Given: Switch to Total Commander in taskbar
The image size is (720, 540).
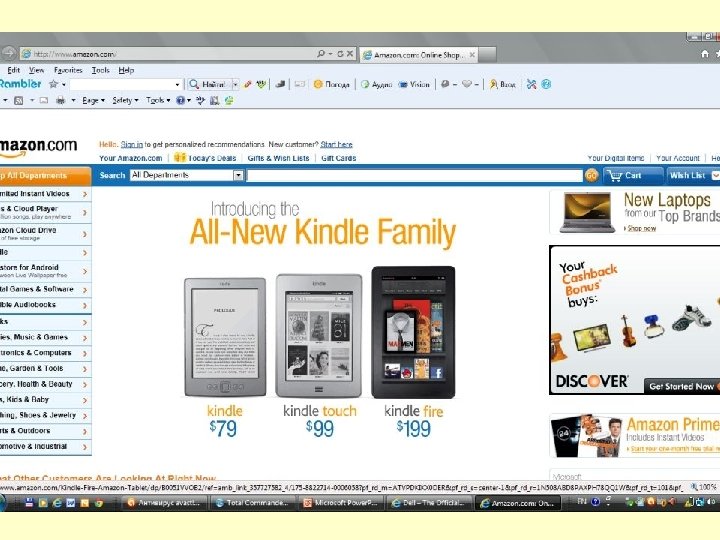Looking at the screenshot, I should (x=254, y=503).
